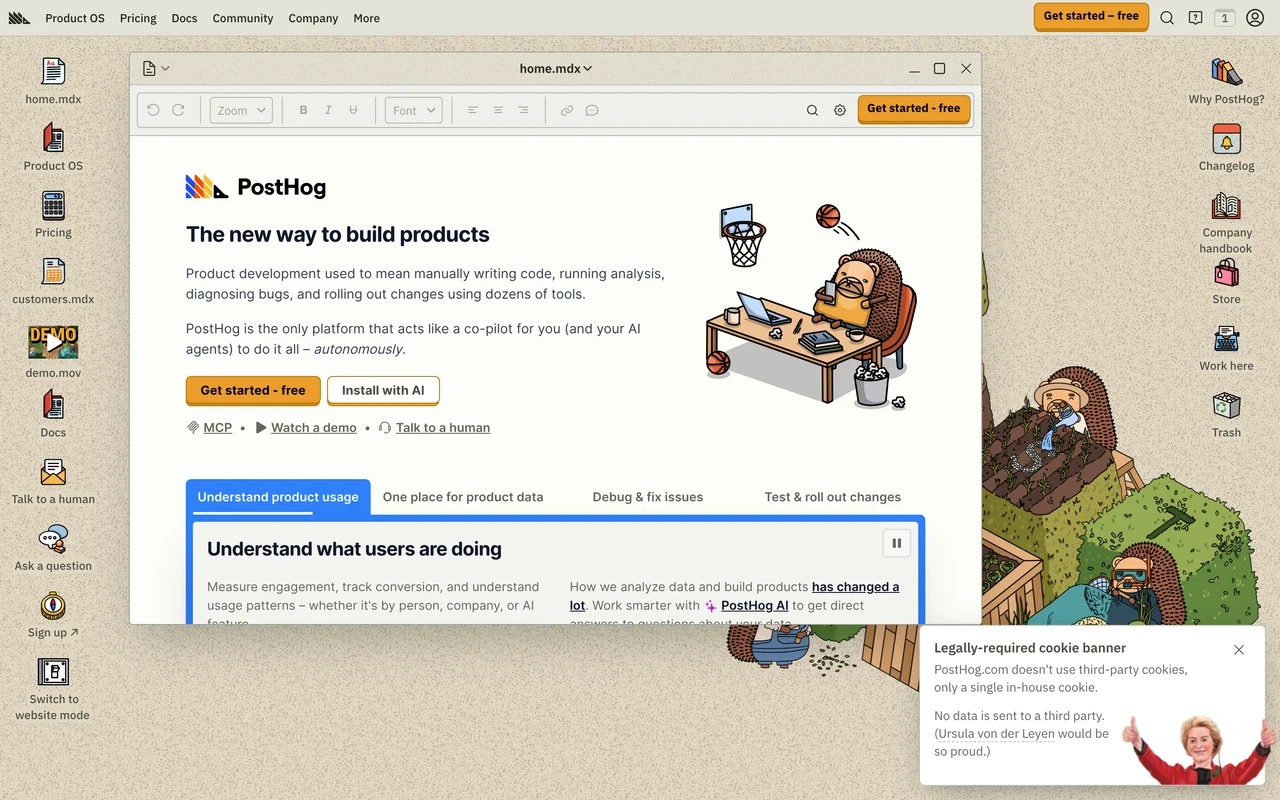Image resolution: width=1280 pixels, height=800 pixels.
Task: Click the undo icon in editor toolbar
Action: [153, 110]
